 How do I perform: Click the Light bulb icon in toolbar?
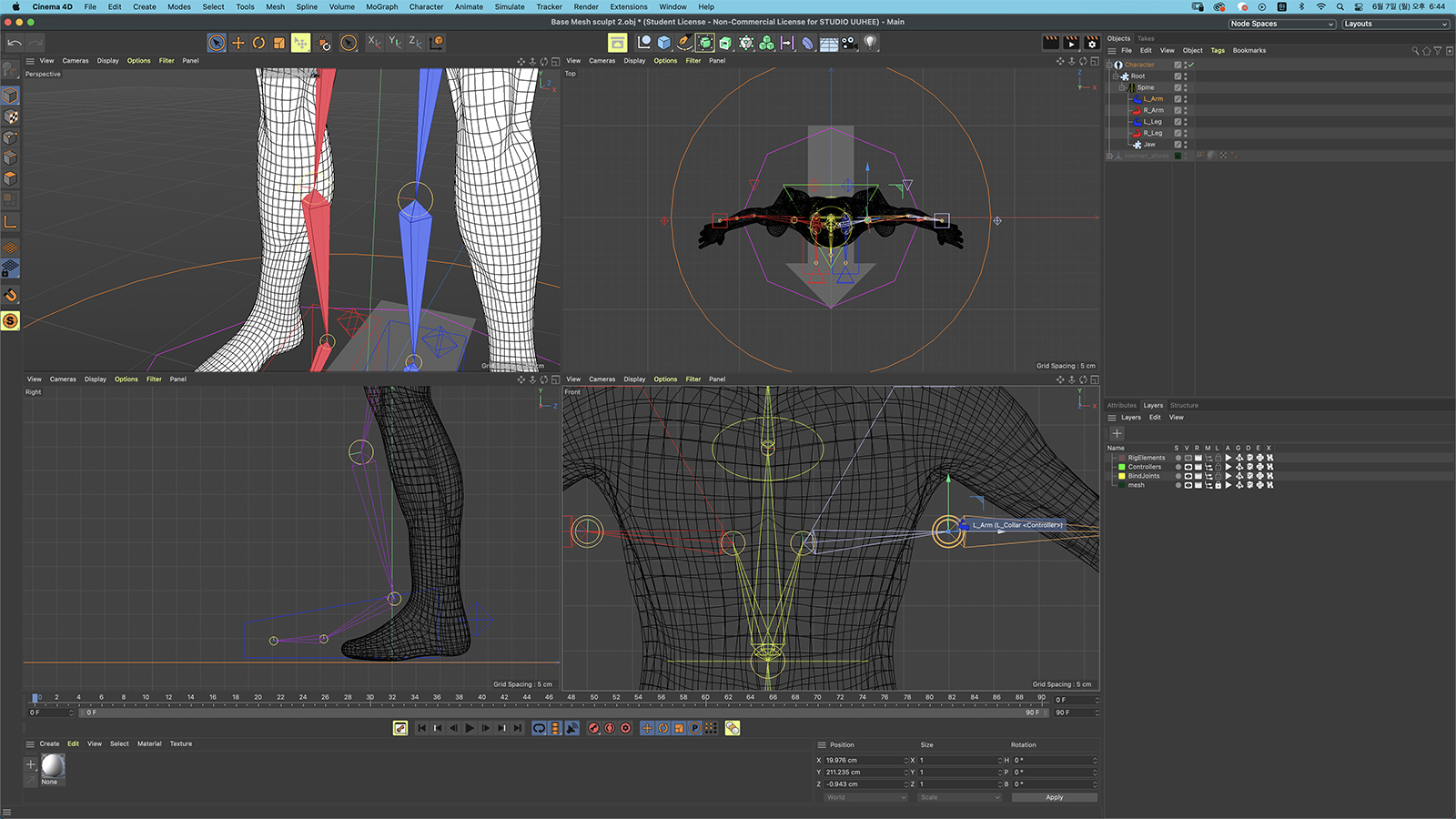click(870, 43)
